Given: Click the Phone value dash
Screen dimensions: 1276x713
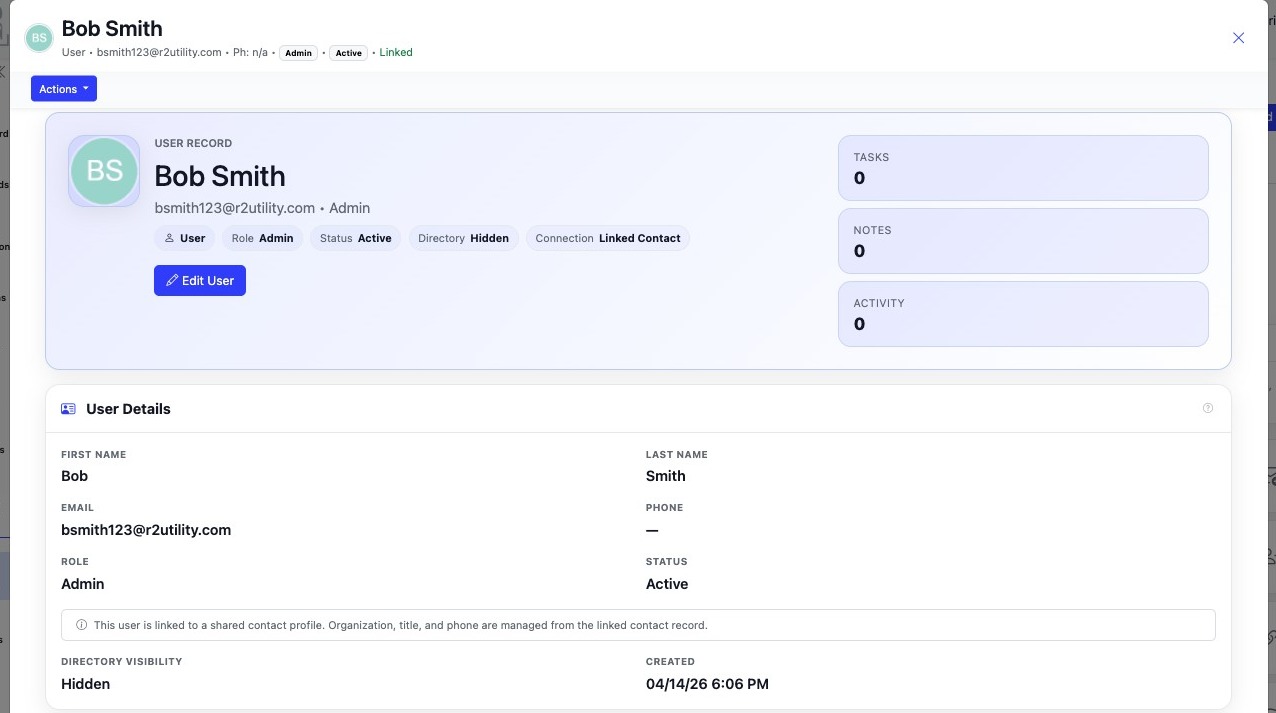Looking at the screenshot, I should click(652, 530).
